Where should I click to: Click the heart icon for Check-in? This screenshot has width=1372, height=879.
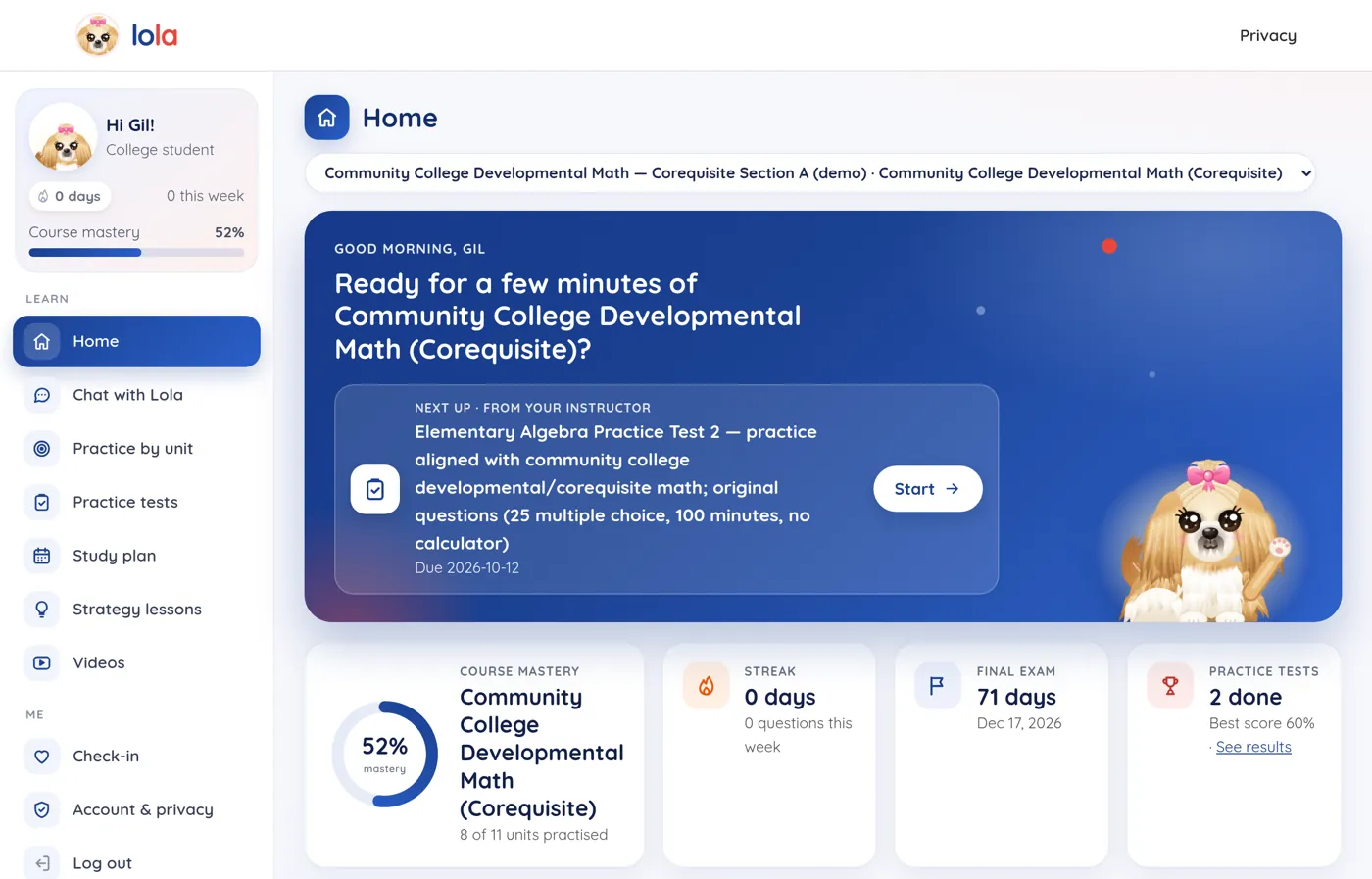pos(42,757)
